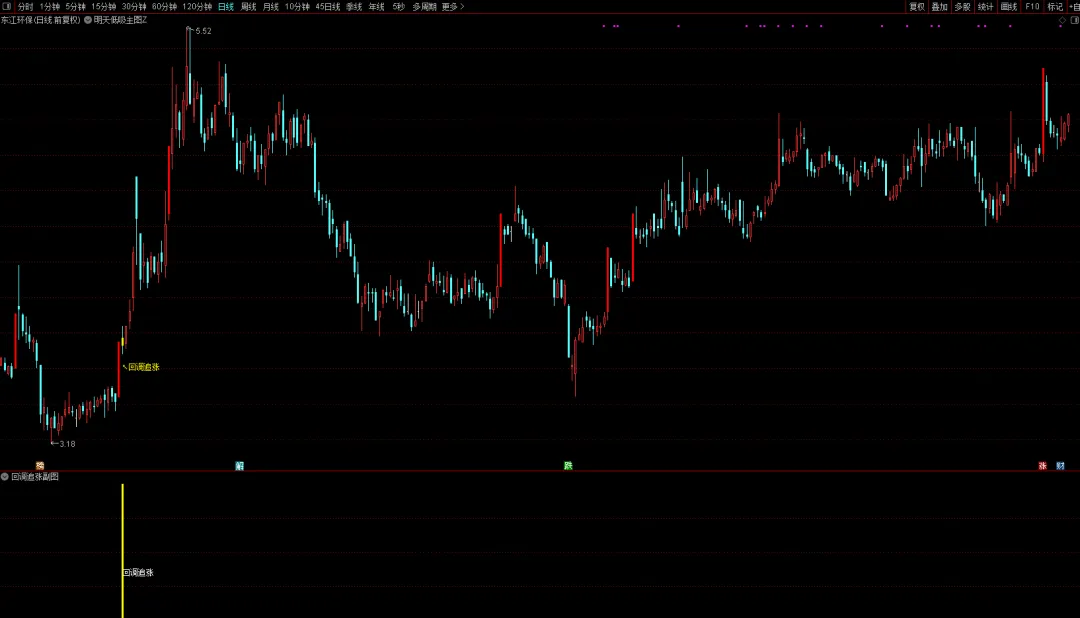Click the 叠加 overlay button
Viewport: 1080px width, 618px height.
pos(940,6)
